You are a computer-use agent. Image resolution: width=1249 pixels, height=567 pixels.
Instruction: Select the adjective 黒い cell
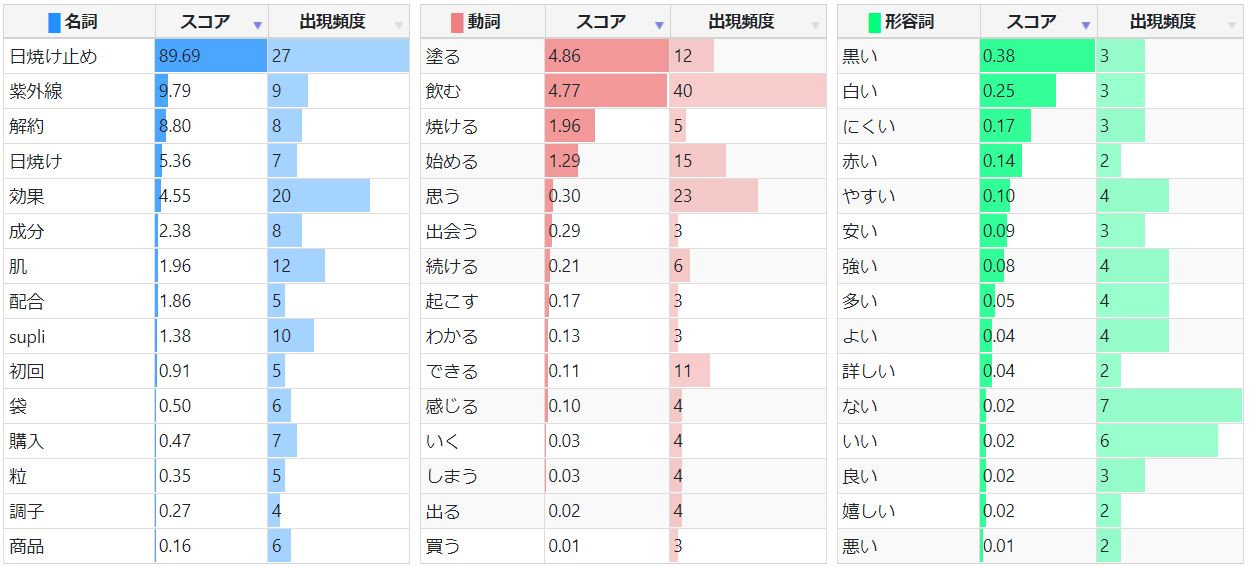909,56
